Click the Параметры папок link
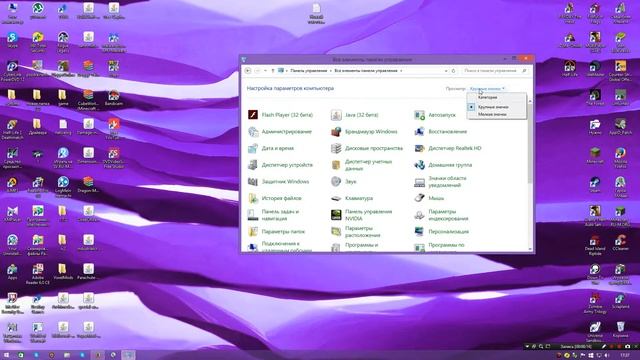 click(283, 231)
